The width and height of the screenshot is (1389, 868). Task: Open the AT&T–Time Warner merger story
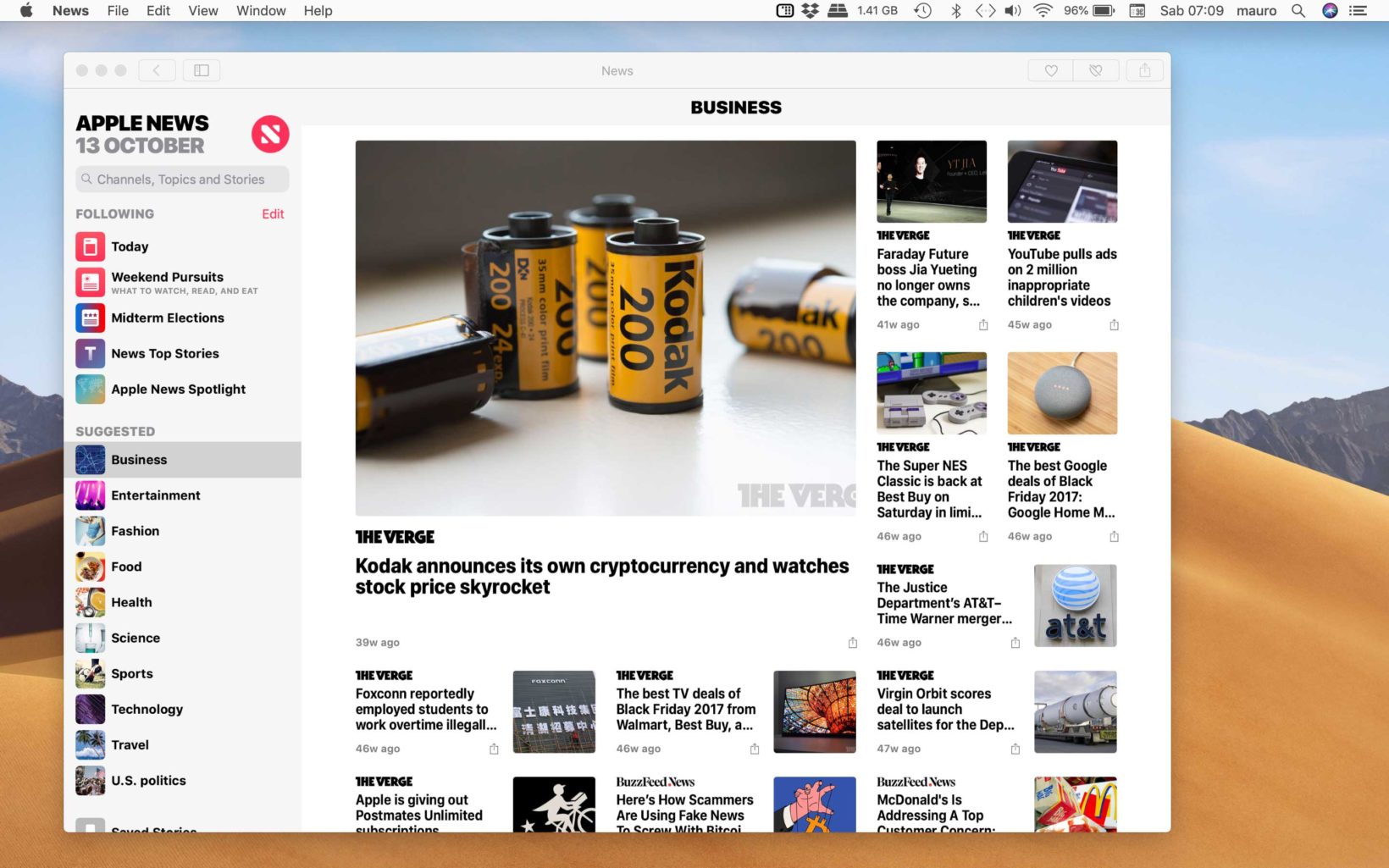point(944,603)
